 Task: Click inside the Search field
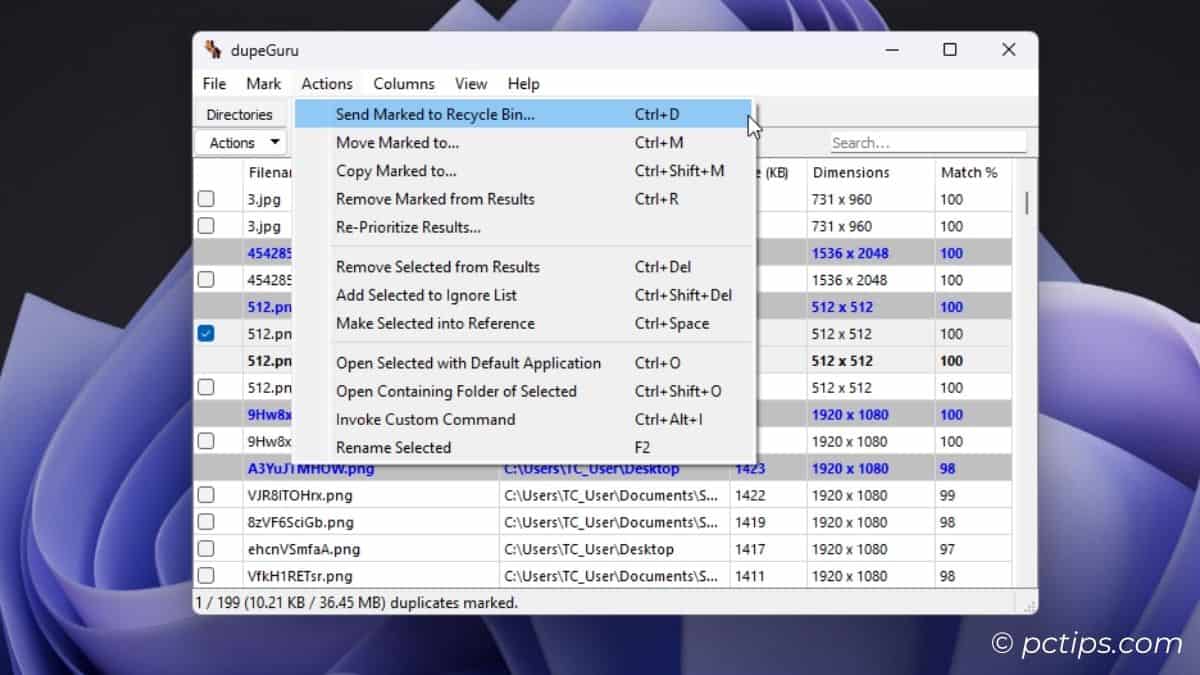(x=928, y=142)
